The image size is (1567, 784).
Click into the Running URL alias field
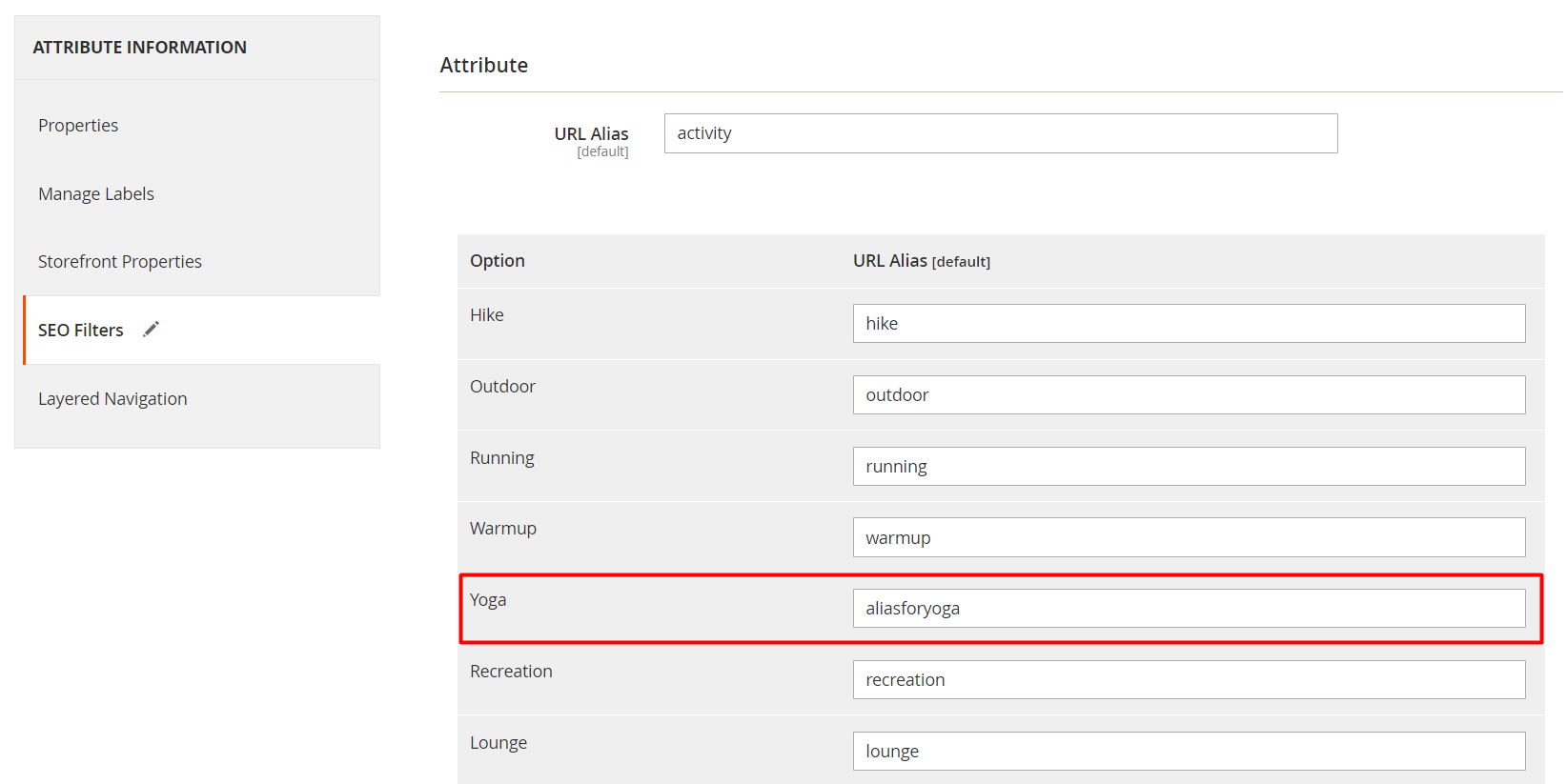click(1188, 467)
